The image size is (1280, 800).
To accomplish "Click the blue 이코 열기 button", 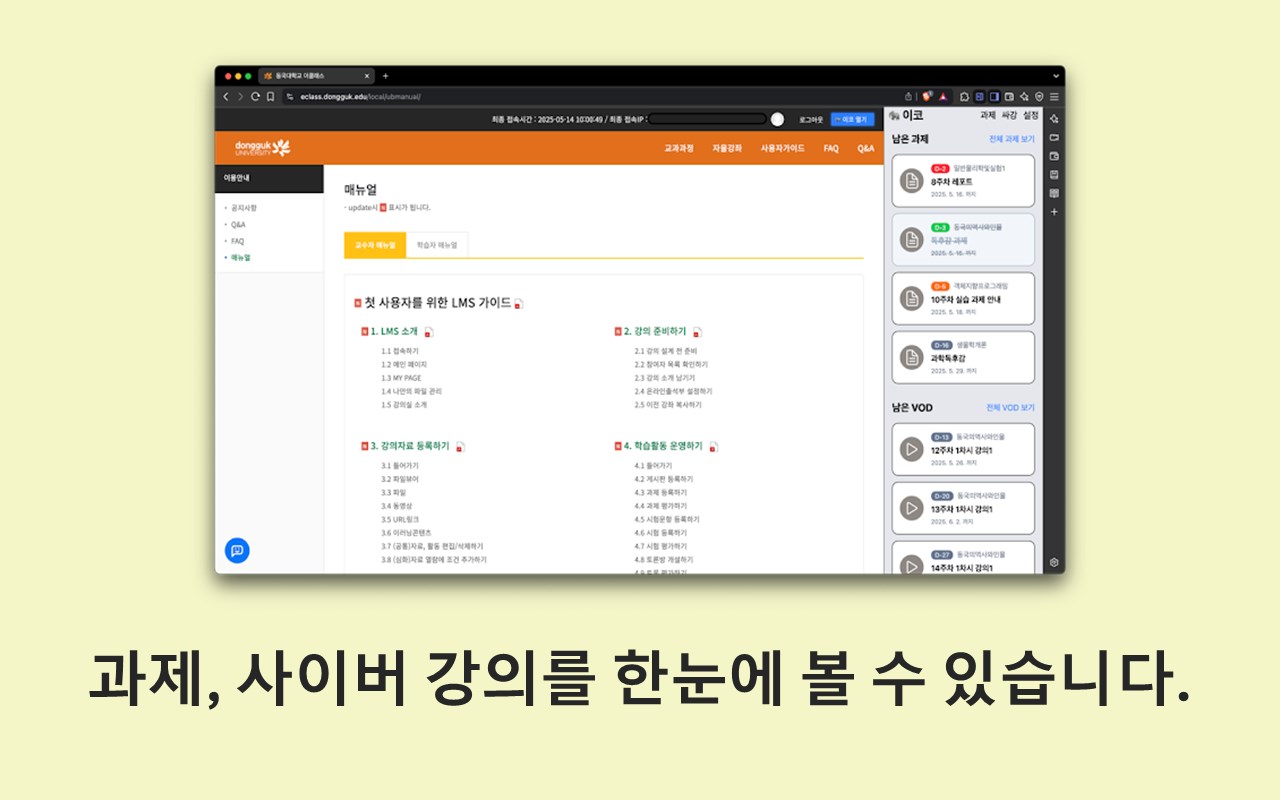I will (850, 118).
